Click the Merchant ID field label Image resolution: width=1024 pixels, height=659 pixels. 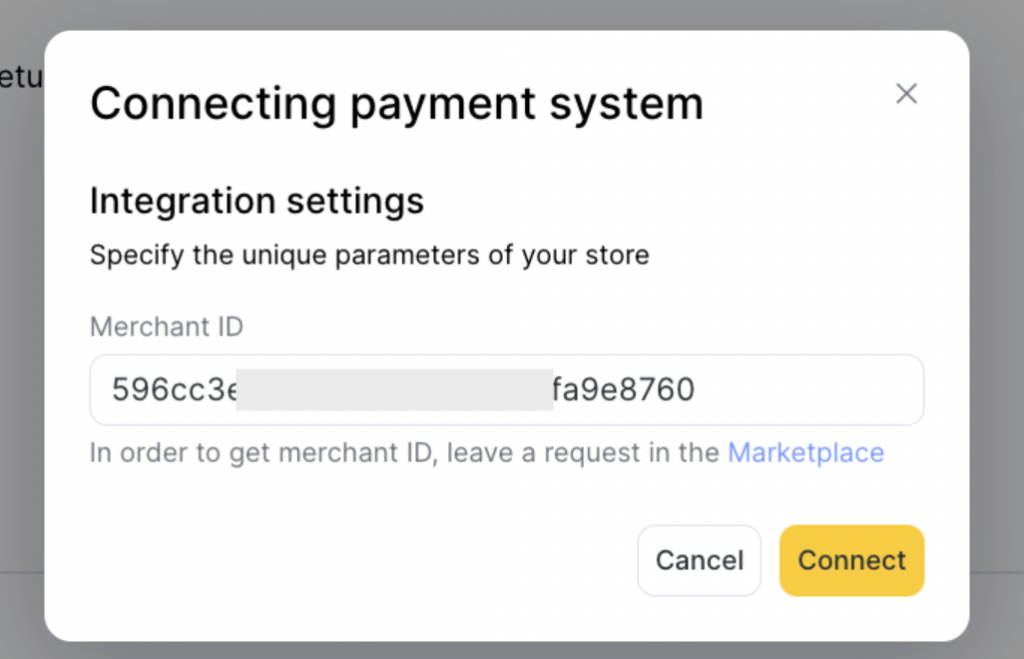pyautogui.click(x=166, y=327)
